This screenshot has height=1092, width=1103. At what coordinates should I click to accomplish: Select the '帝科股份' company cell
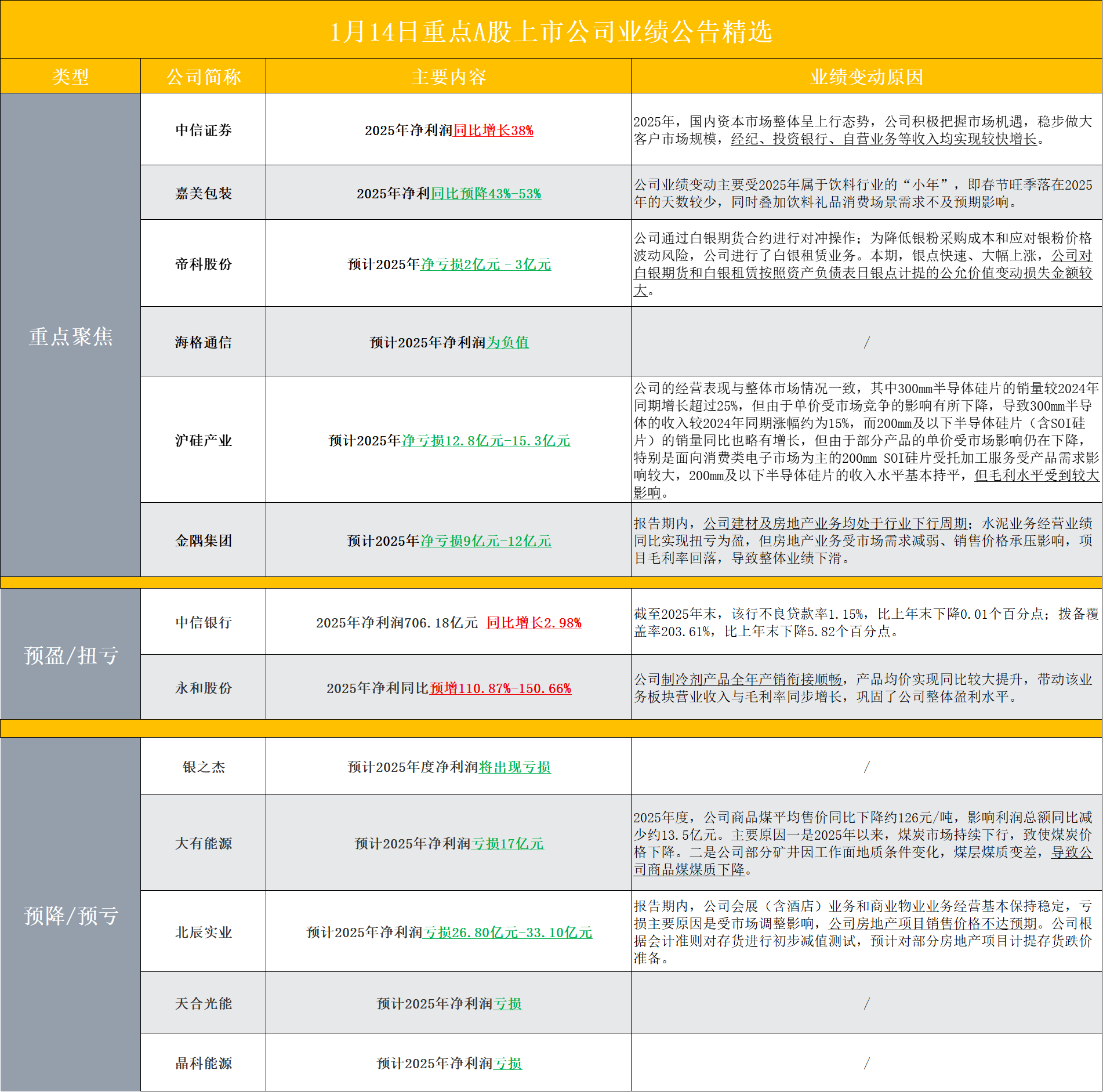(x=203, y=264)
